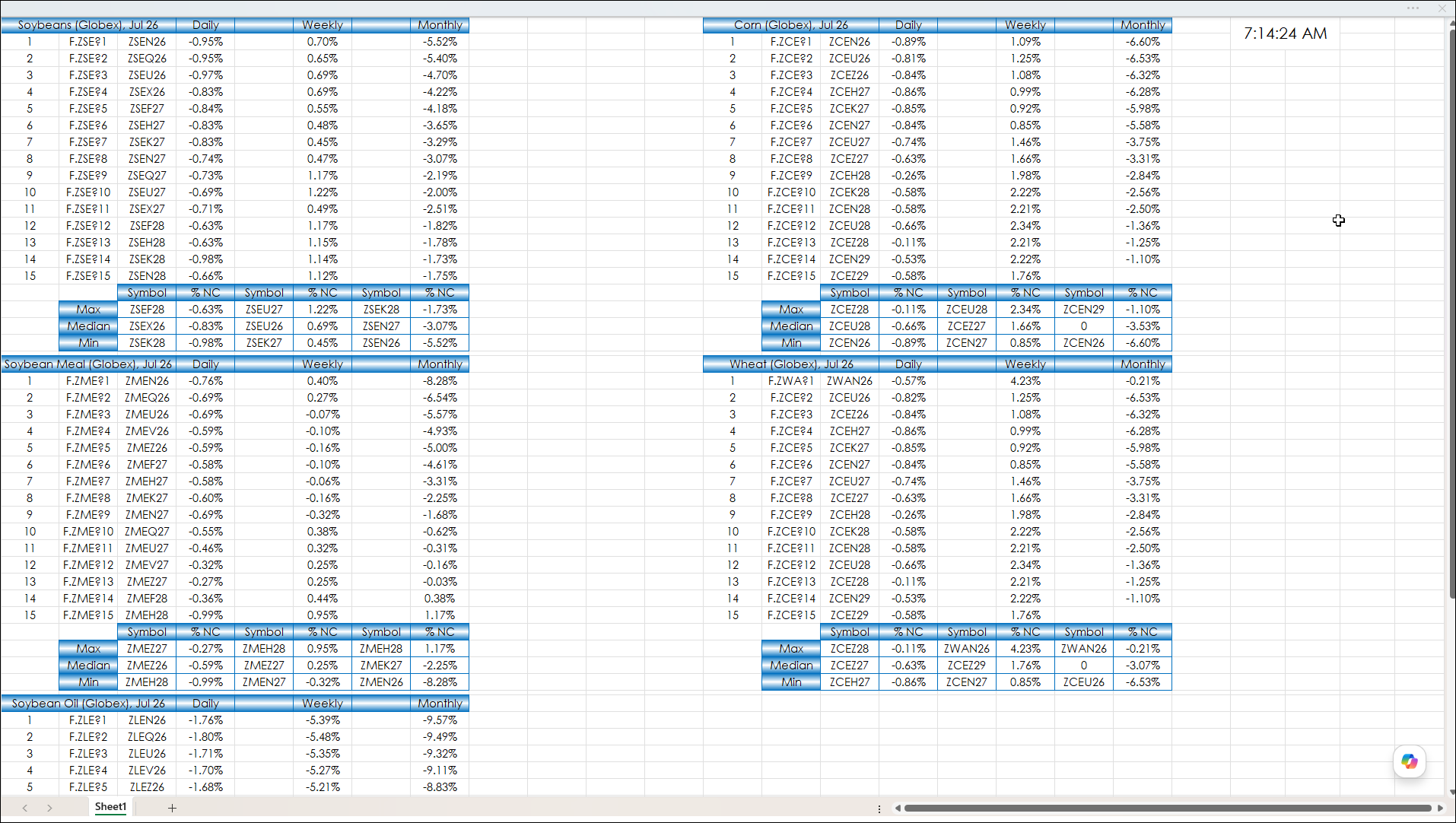
Task: Select ZCEU26 in Wheat Min row
Action: click(1084, 682)
